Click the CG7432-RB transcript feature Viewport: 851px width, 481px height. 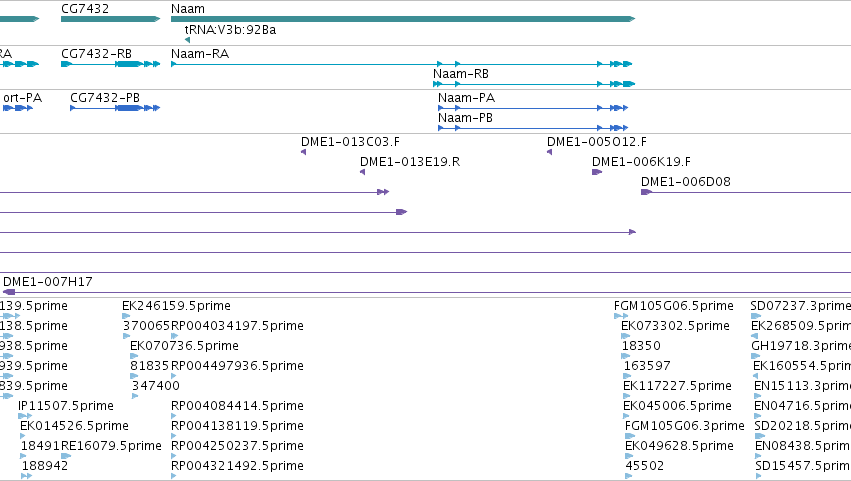[111, 64]
